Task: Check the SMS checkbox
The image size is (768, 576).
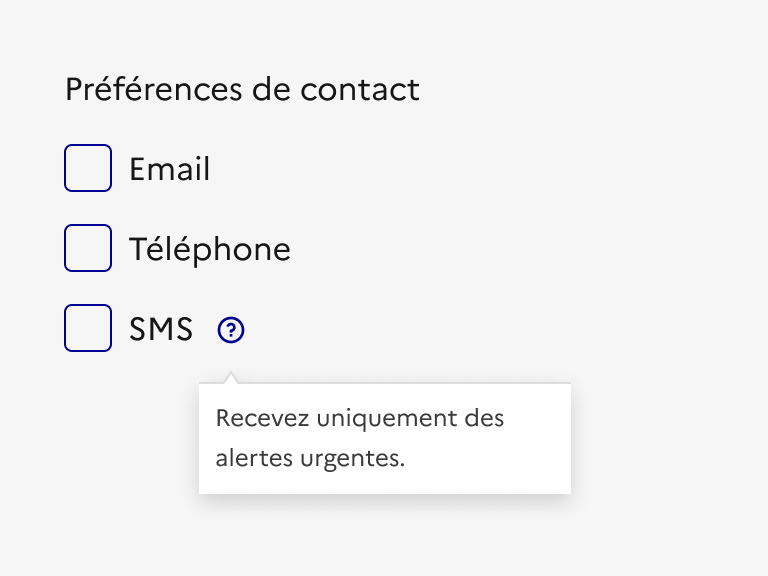Action: click(88, 328)
